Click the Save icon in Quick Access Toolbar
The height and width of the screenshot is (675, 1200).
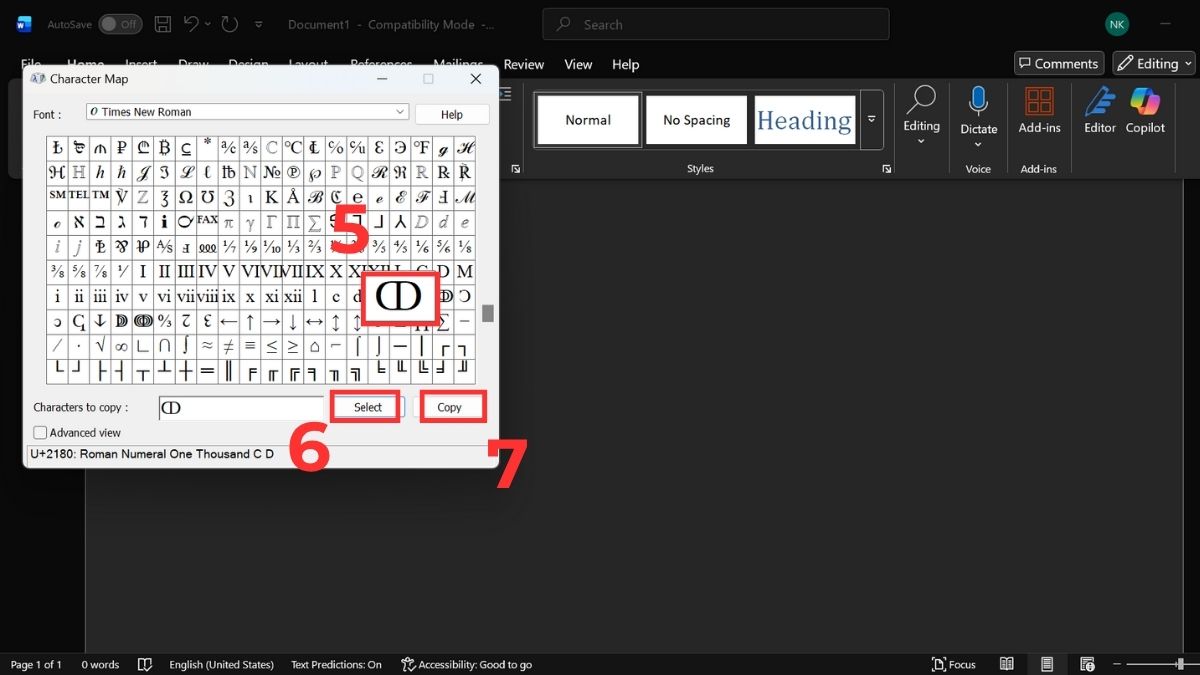(x=161, y=24)
